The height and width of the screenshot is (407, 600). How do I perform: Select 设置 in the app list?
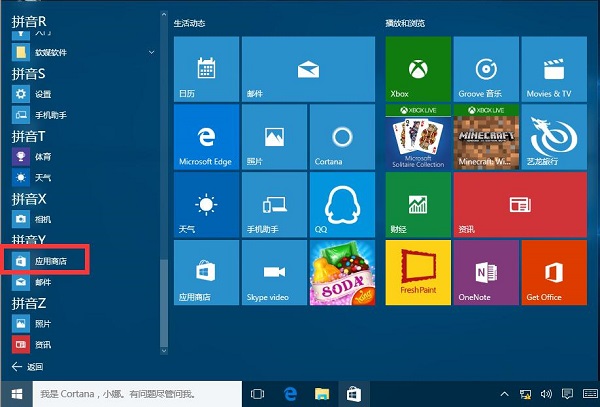pos(42,94)
